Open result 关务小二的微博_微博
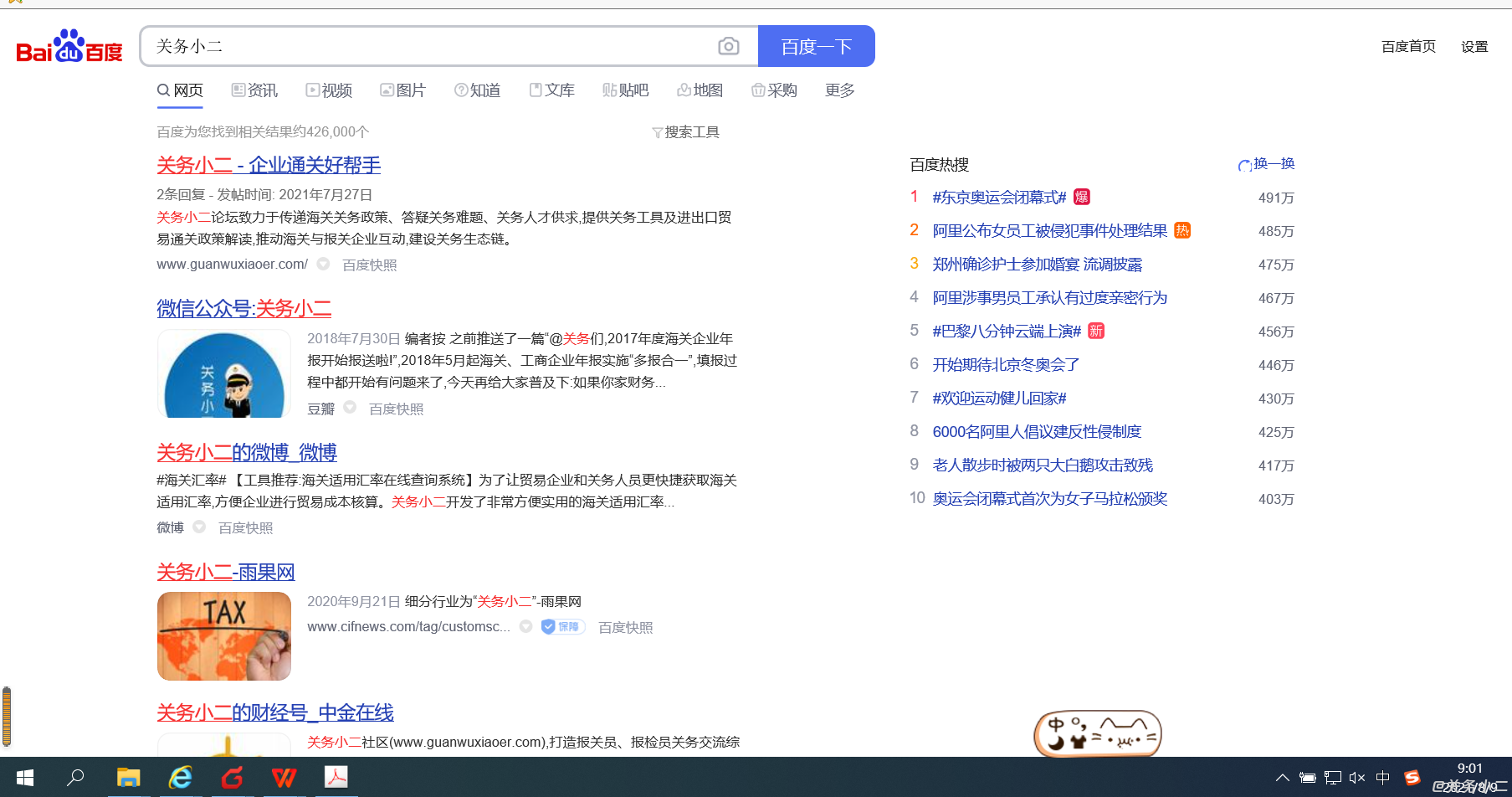1512x797 pixels. 247,453
